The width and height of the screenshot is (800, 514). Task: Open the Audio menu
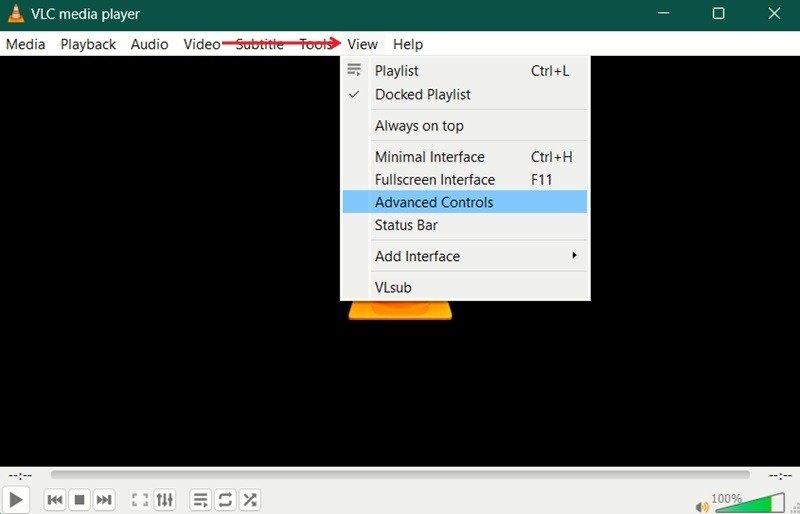[149, 44]
